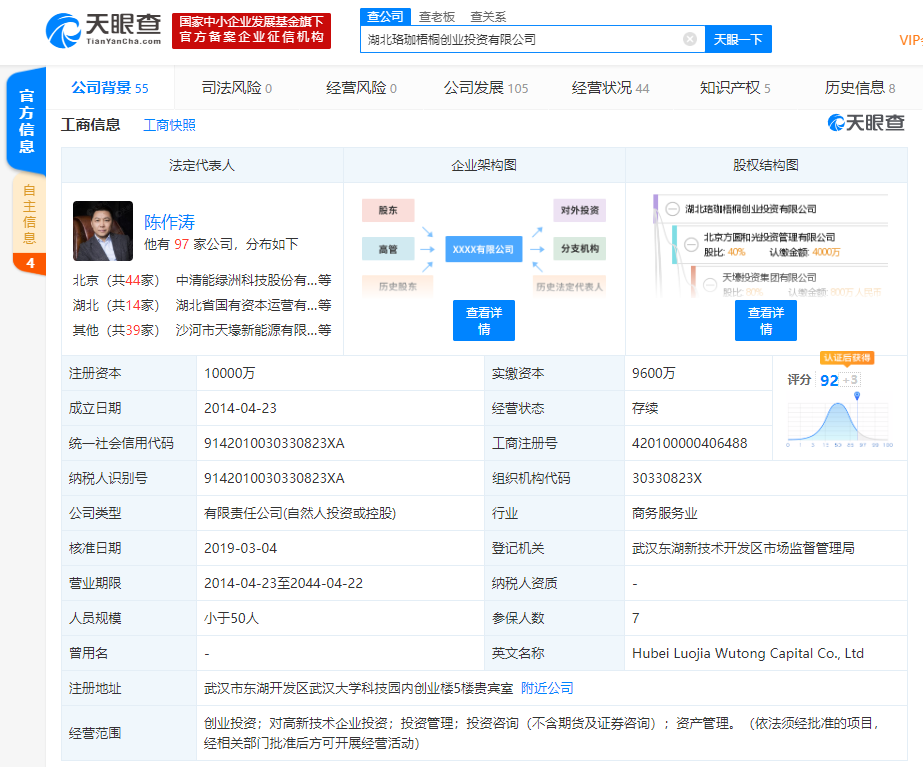Open the 历史信息 8 tab
The image size is (923, 767).
pyautogui.click(x=860, y=88)
